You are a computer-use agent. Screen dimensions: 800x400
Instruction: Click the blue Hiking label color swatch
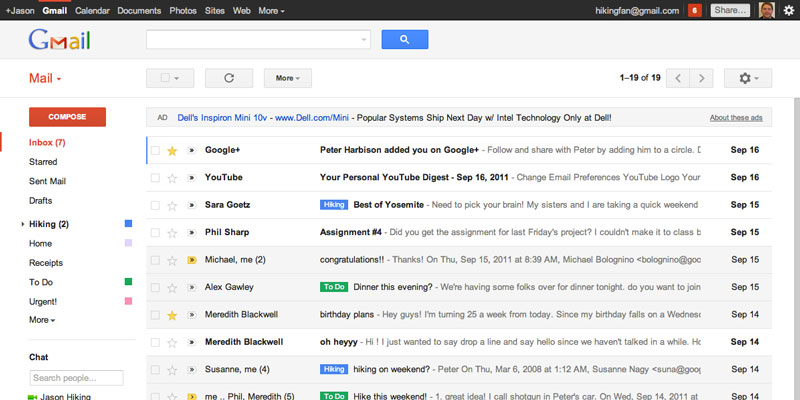click(129, 223)
